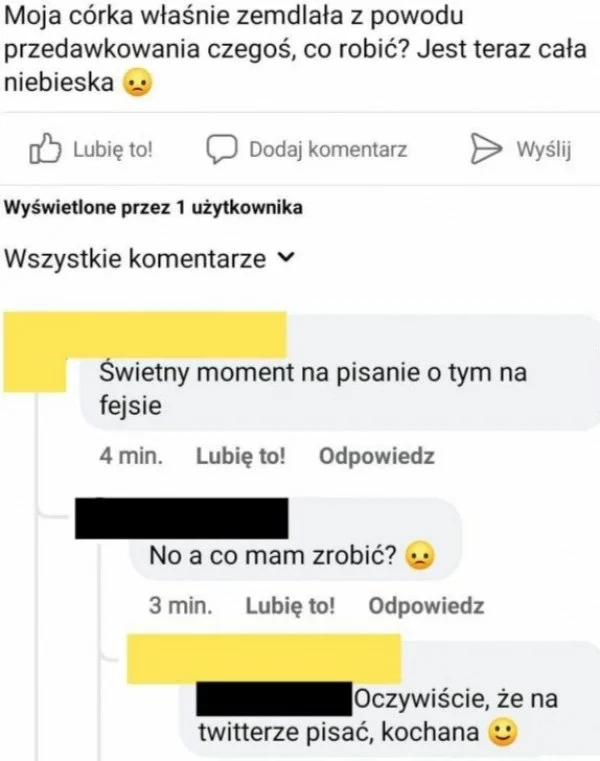Click the yellow-censored name on the last reply
The height and width of the screenshot is (761, 600).
pyautogui.click(x=264, y=658)
